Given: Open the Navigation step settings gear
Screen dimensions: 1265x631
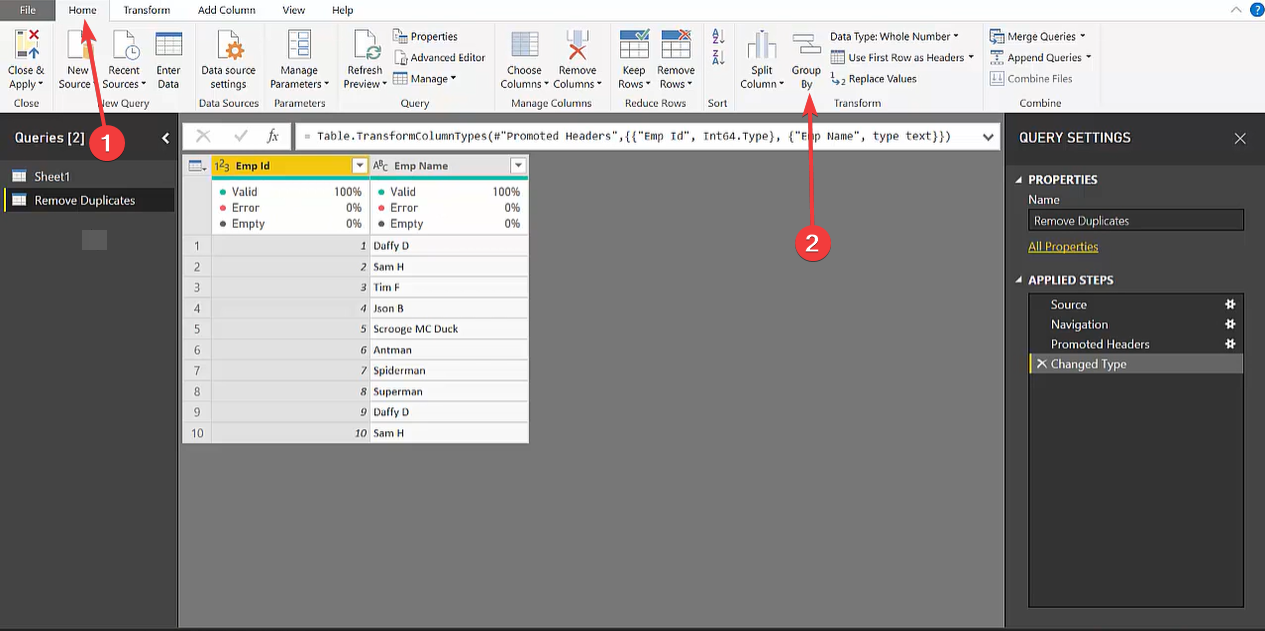Looking at the screenshot, I should [1230, 324].
